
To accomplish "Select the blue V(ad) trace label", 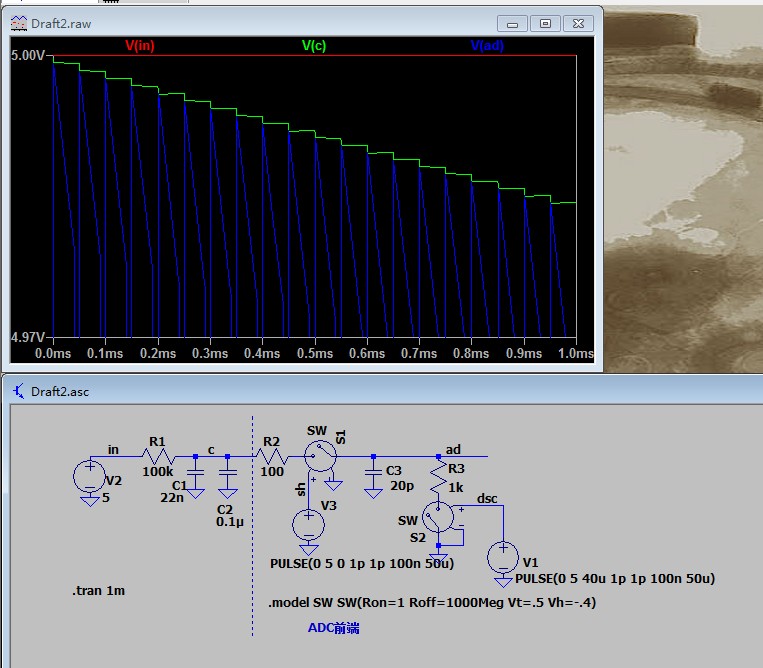I will [x=487, y=45].
